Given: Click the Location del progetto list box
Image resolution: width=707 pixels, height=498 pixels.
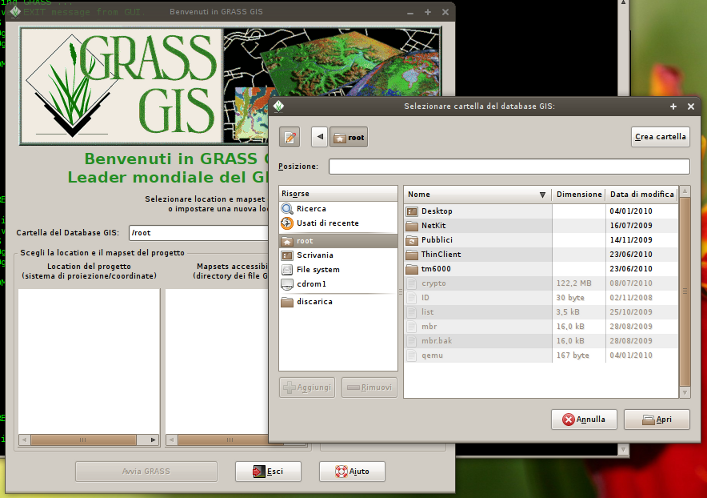Looking at the screenshot, I should coord(89,361).
